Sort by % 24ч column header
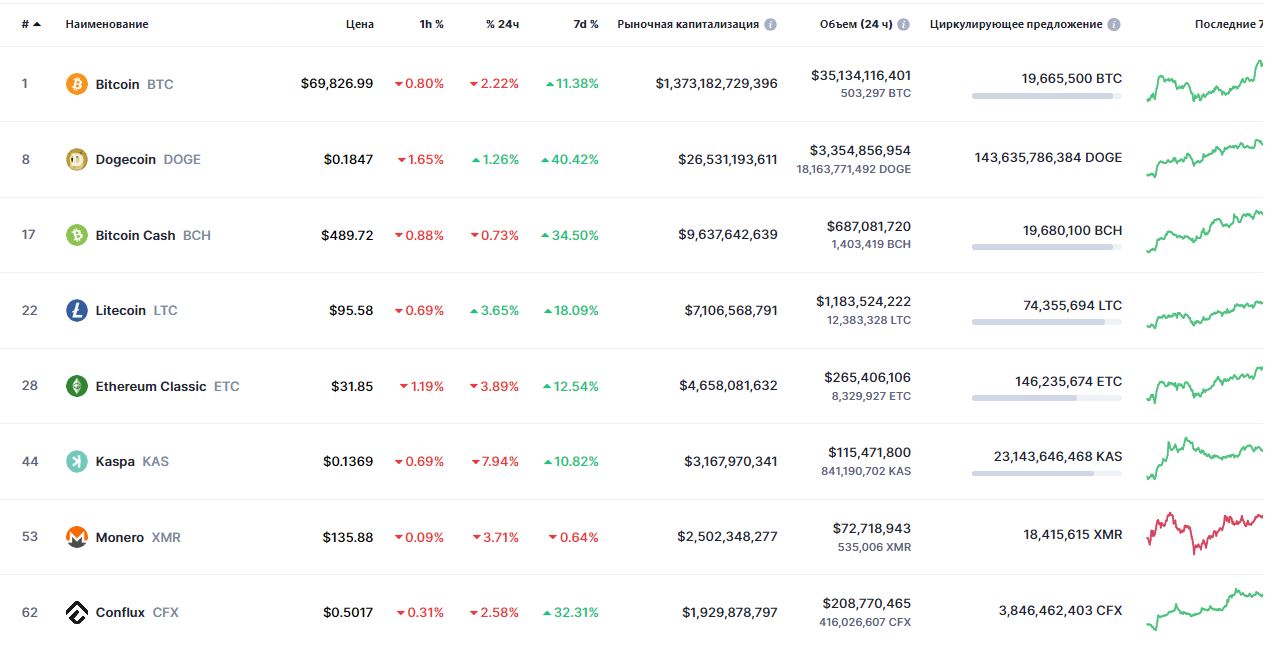1288x649 pixels. click(502, 24)
